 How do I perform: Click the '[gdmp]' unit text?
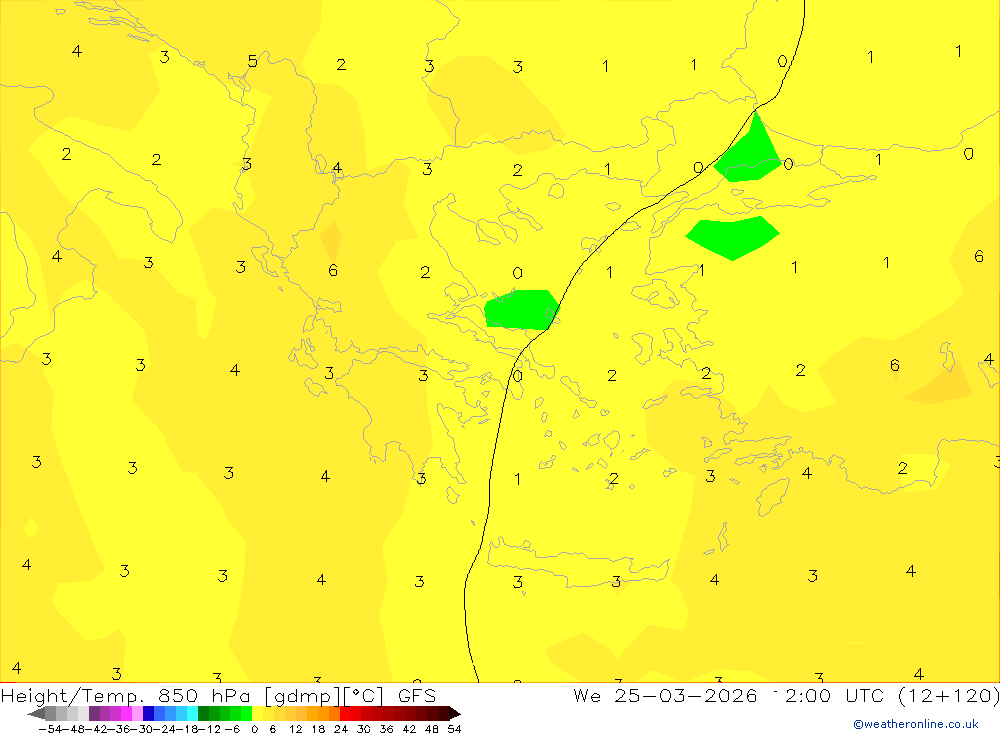click(x=302, y=696)
